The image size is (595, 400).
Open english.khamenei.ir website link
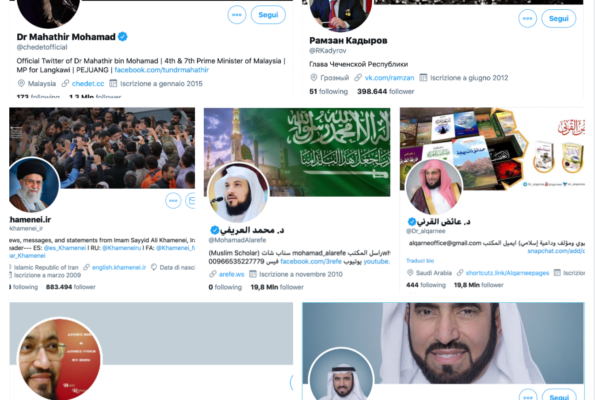click(119, 267)
